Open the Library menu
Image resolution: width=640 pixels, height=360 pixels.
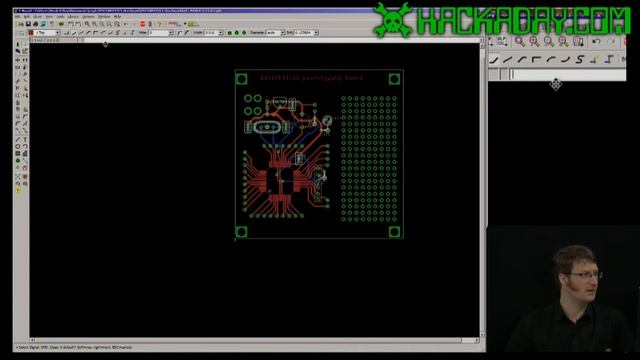(x=73, y=17)
